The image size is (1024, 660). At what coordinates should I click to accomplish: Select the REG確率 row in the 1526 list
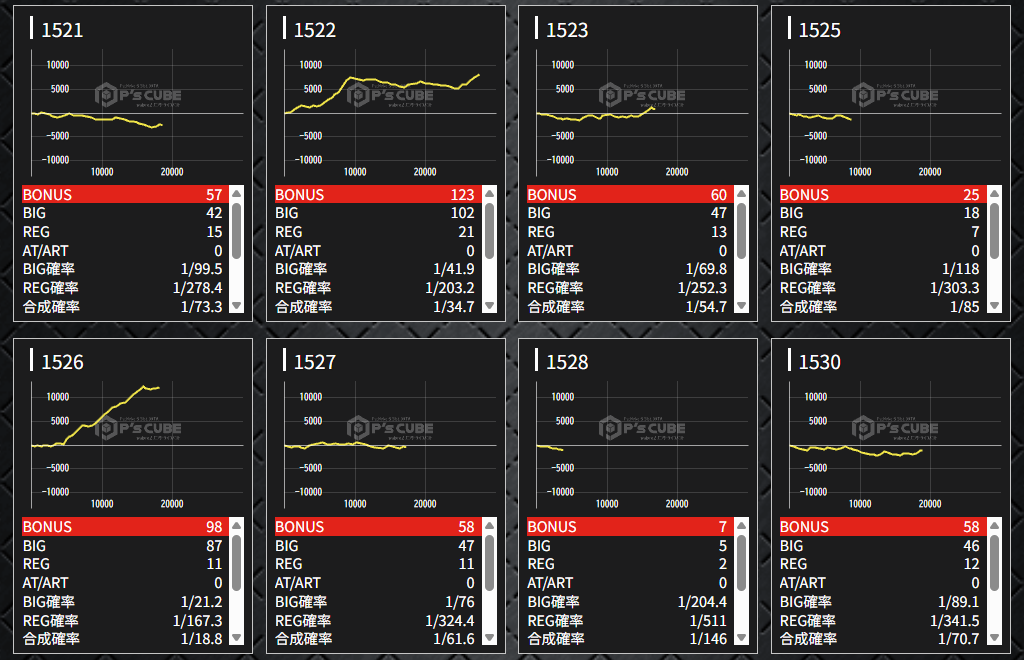click(122, 620)
